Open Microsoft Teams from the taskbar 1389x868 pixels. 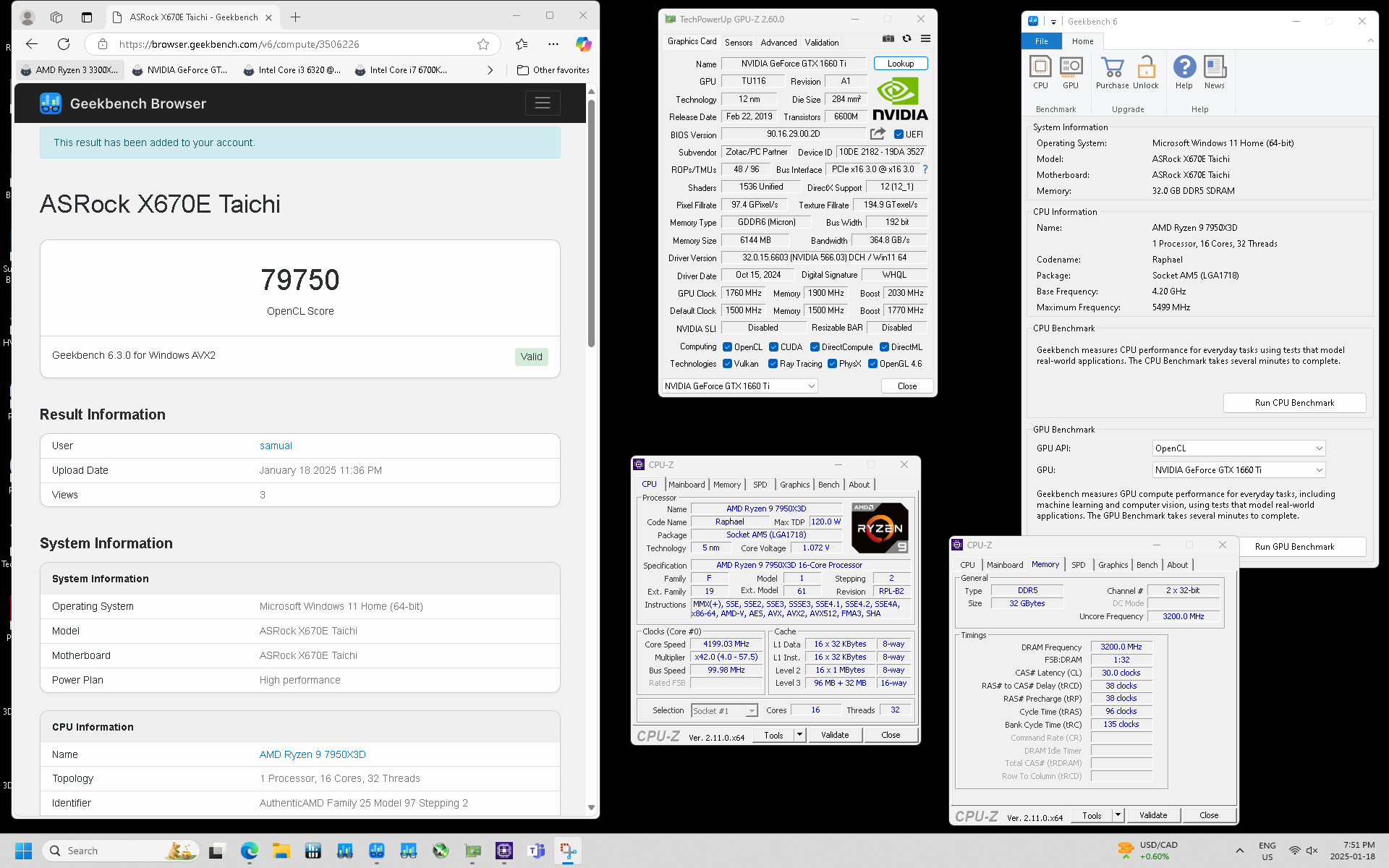(536, 851)
